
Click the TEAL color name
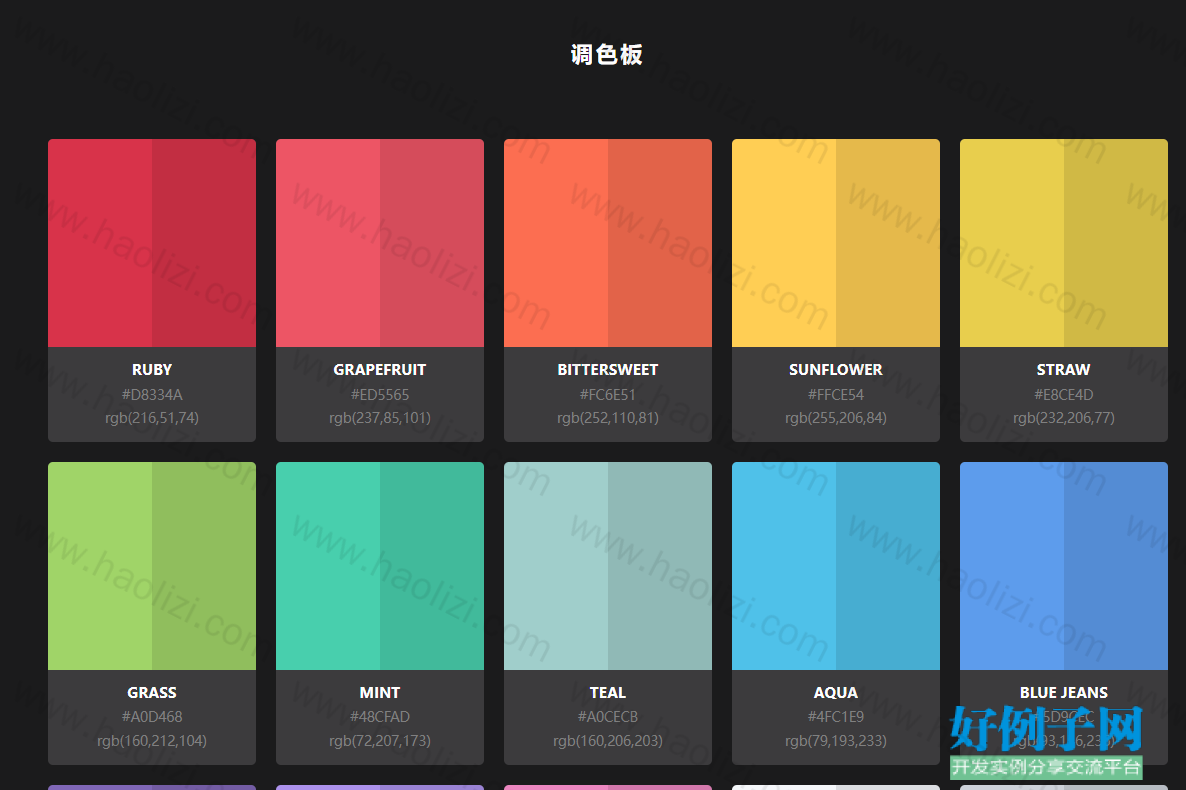(x=608, y=692)
